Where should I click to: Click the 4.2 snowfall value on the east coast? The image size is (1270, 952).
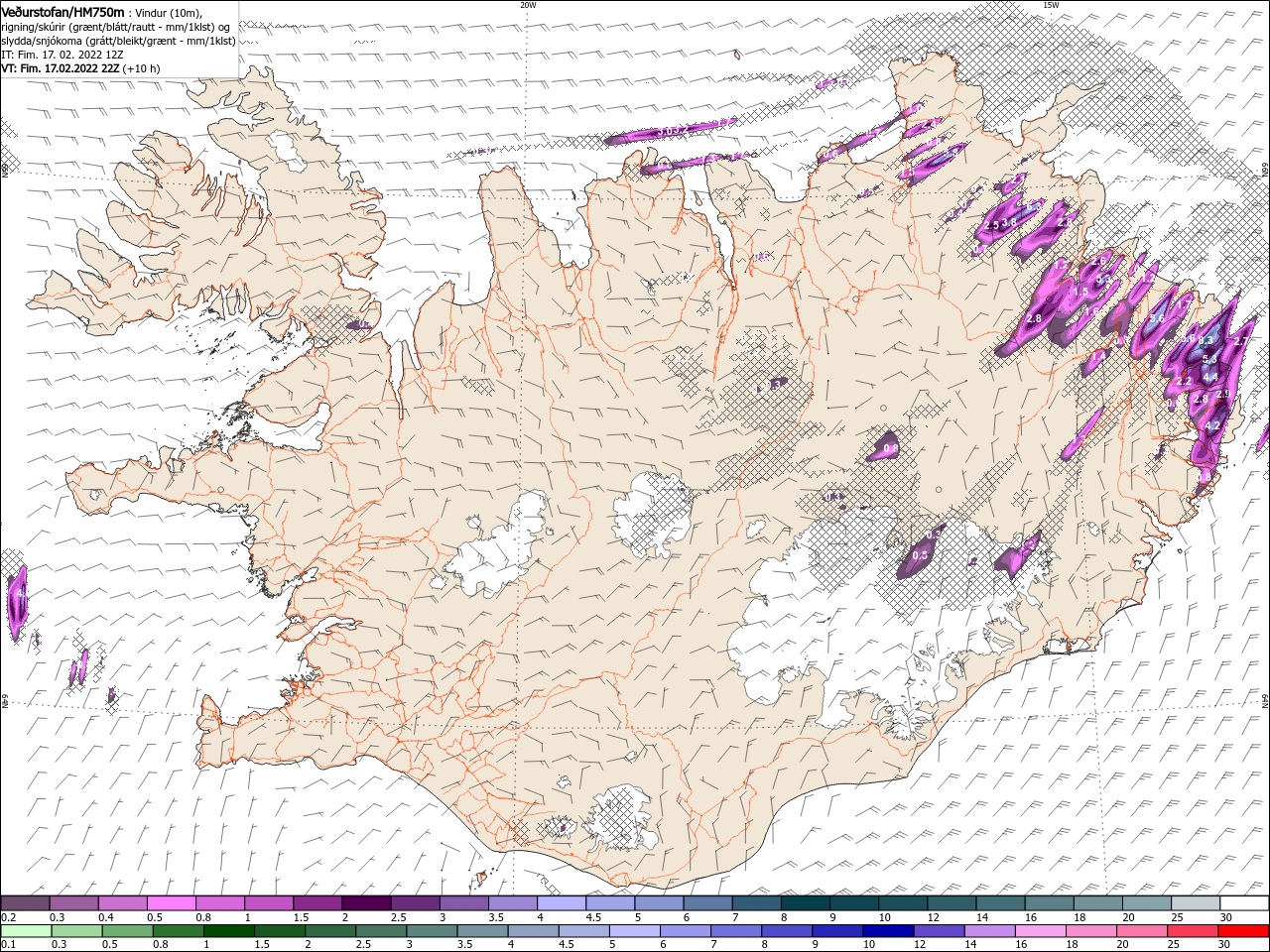tap(1211, 425)
